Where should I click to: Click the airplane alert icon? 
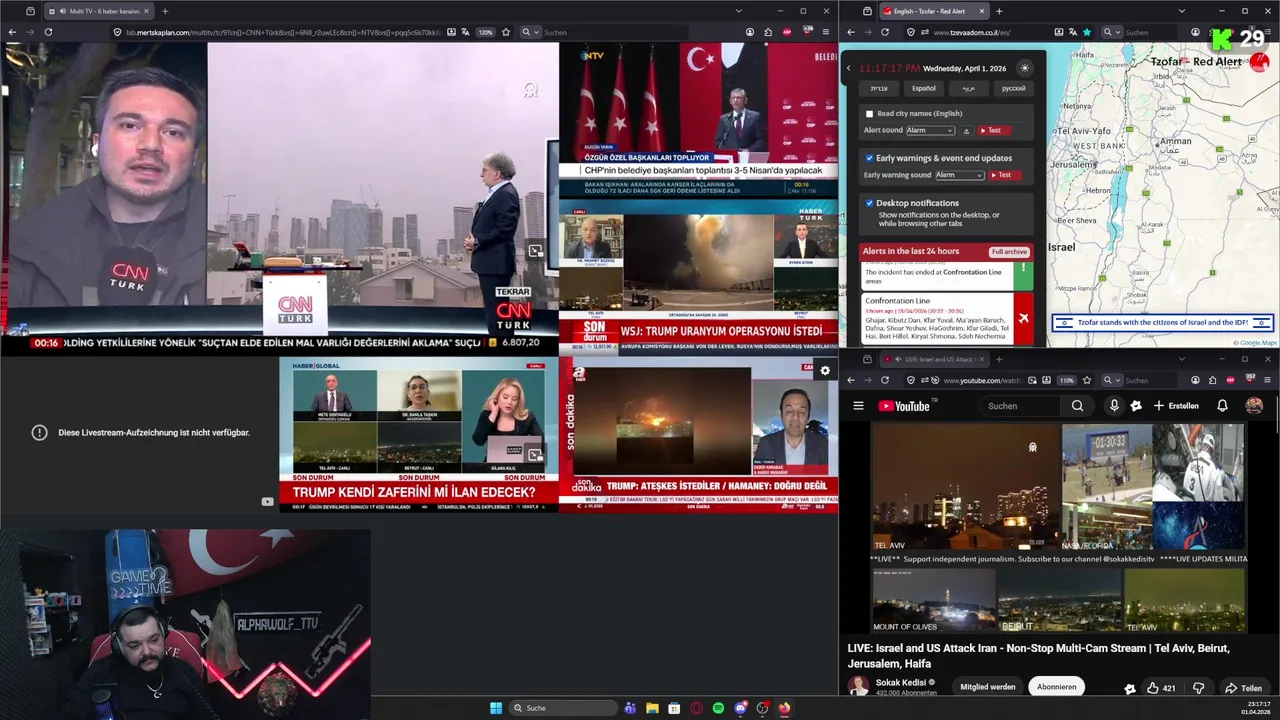pyautogui.click(x=1023, y=318)
